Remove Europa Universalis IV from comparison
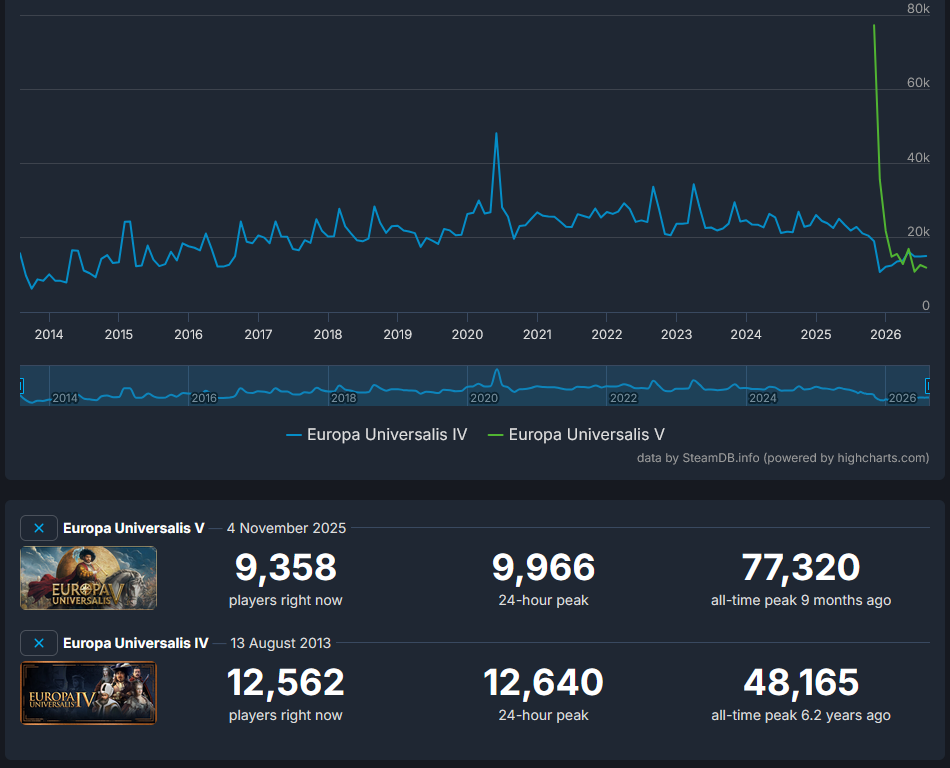 pos(39,643)
